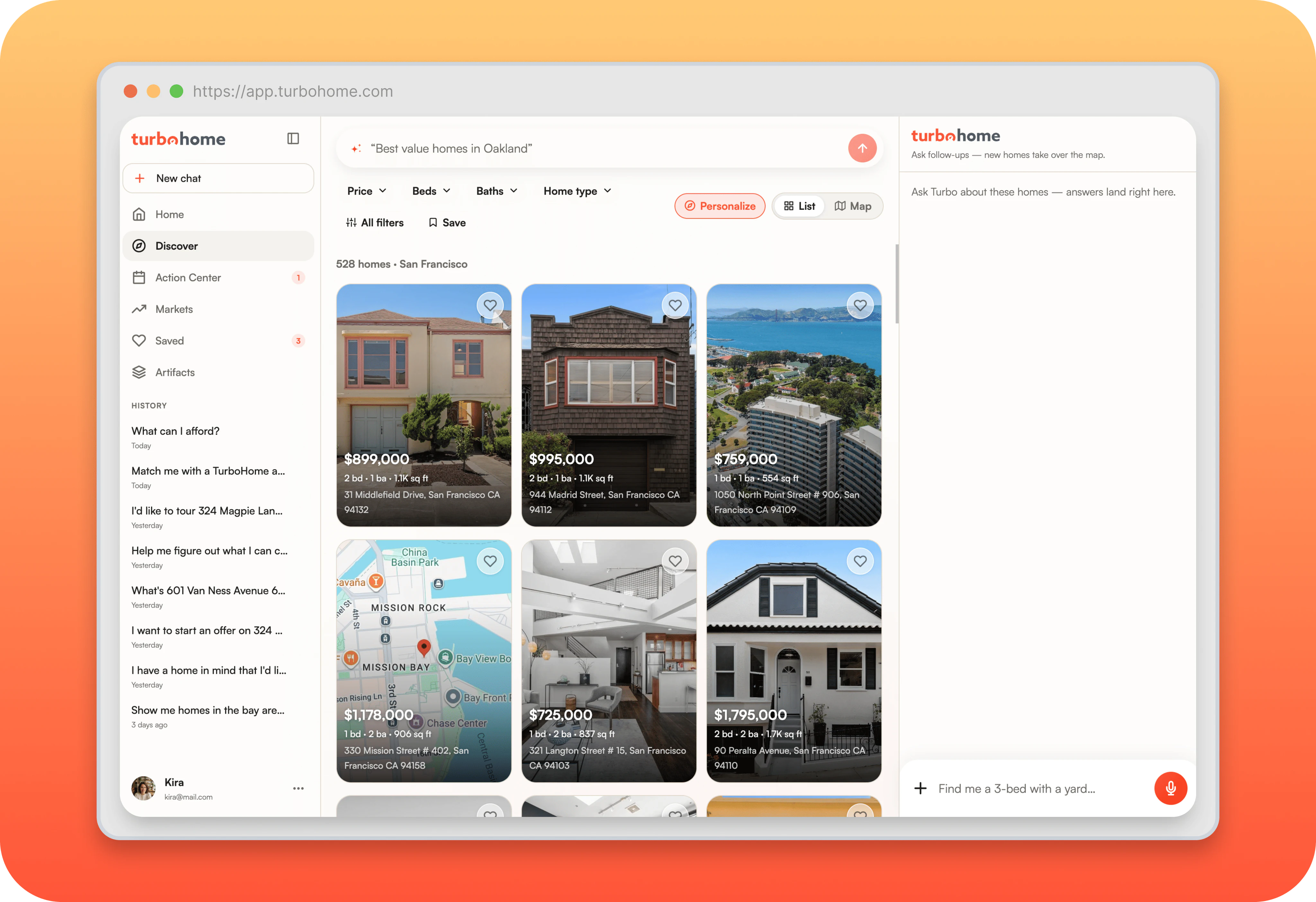Image resolution: width=1316 pixels, height=902 pixels.
Task: Favorite the $1,795,000 Peralta Avenue home
Action: (x=860, y=561)
